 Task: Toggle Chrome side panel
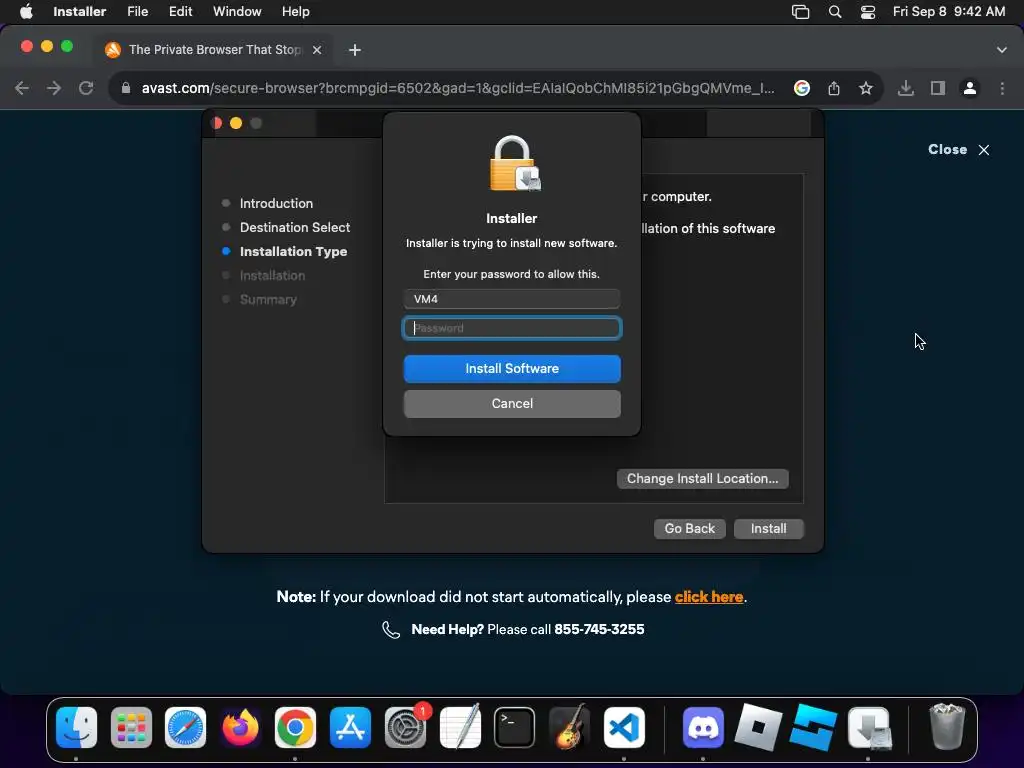[x=938, y=88]
